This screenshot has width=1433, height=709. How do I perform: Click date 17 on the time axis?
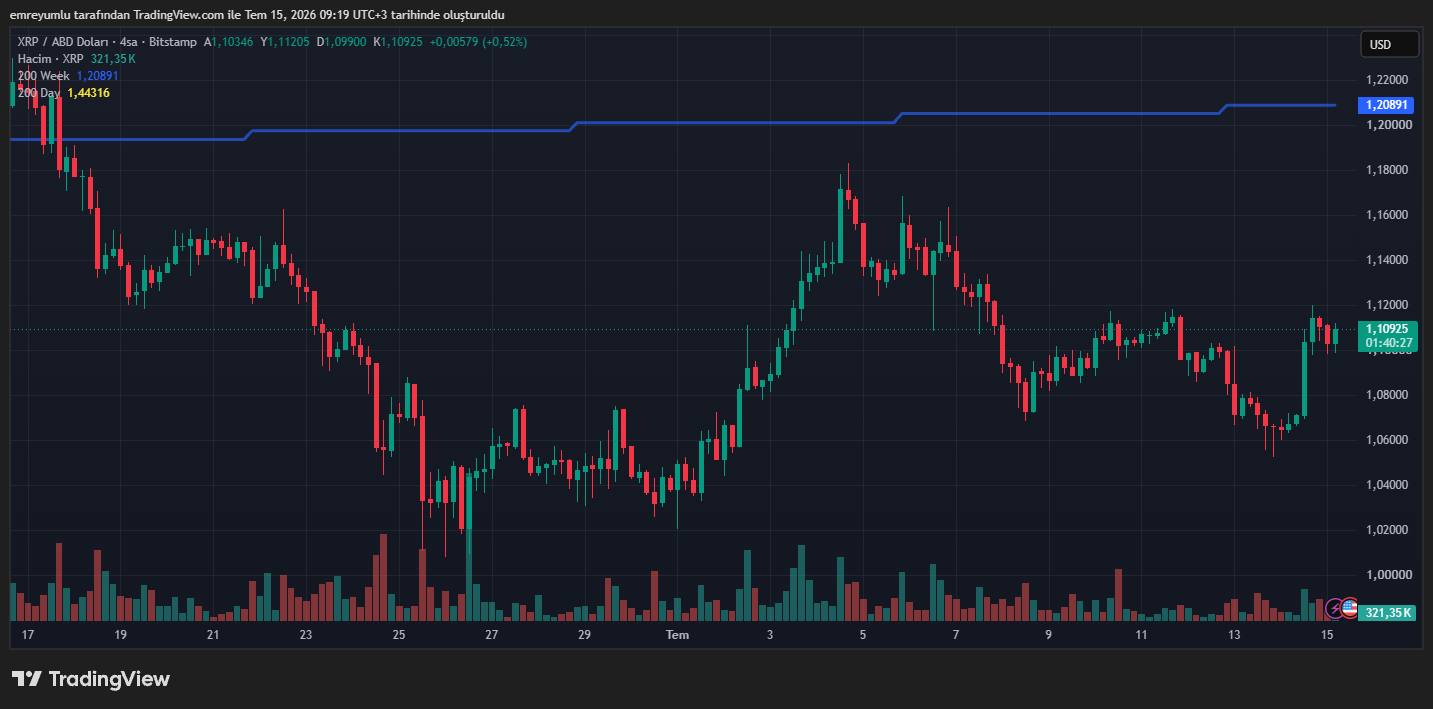pyautogui.click(x=28, y=635)
